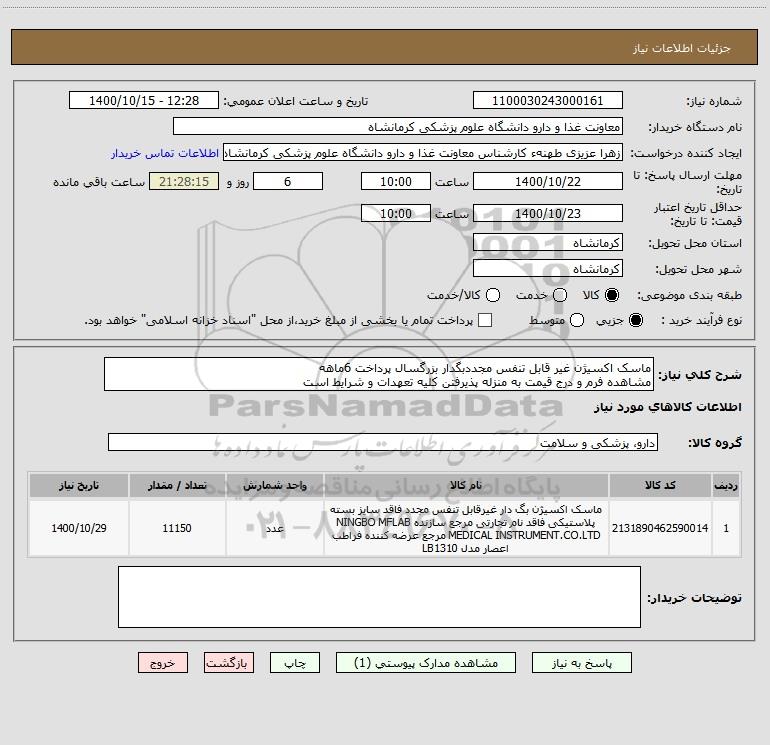Click the ردیف column header

pyautogui.click(x=726, y=485)
